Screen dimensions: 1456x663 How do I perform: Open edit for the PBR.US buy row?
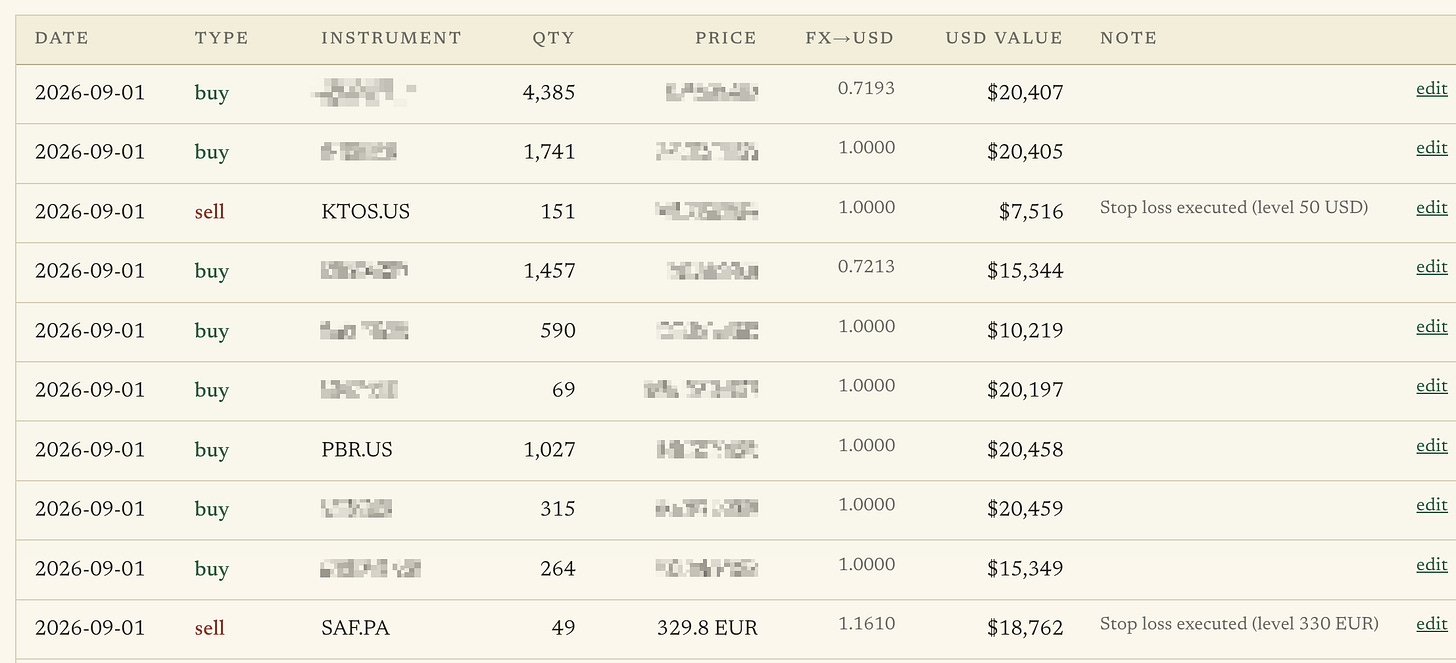tap(1431, 445)
